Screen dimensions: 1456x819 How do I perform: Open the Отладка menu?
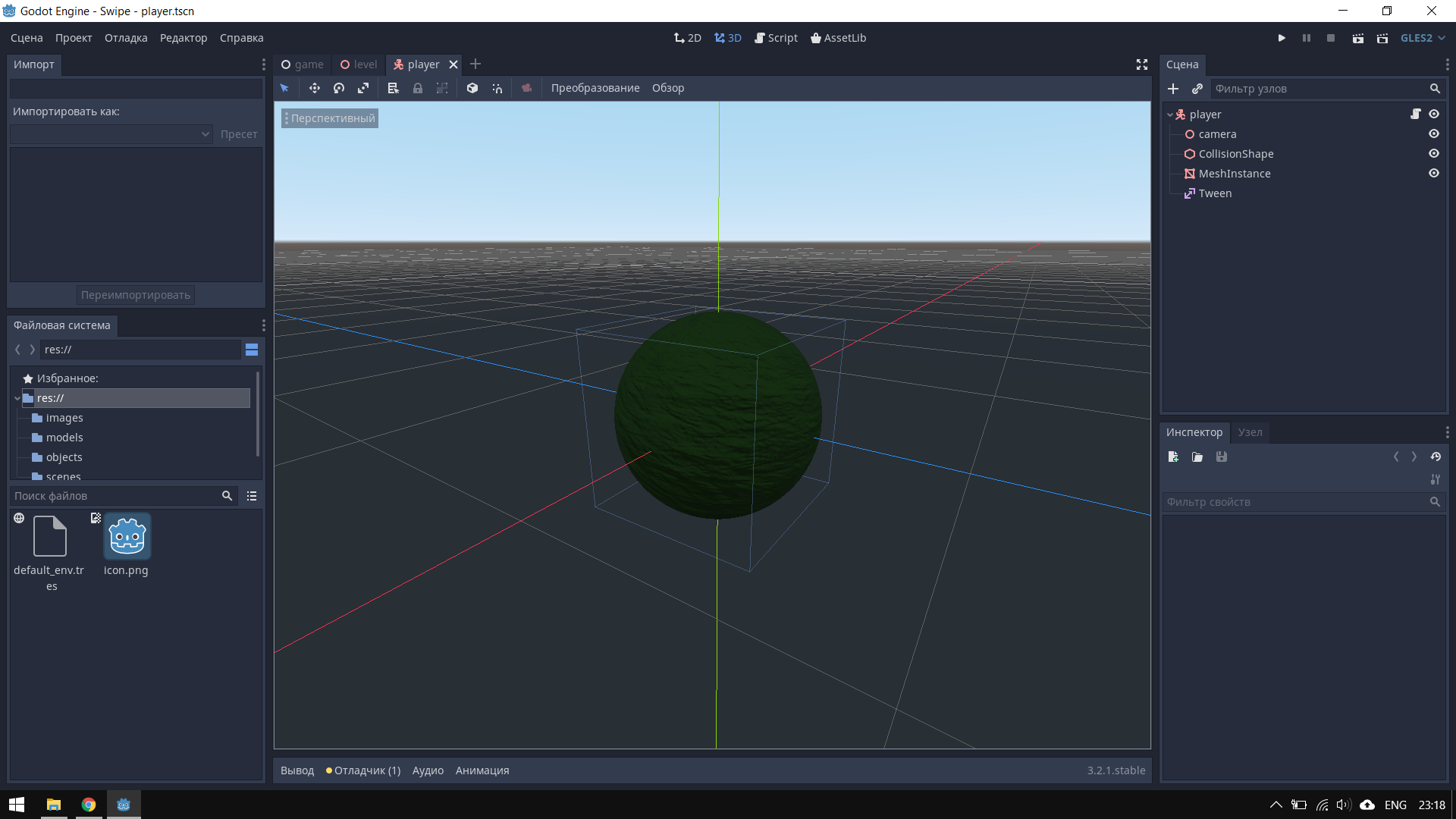(x=126, y=38)
